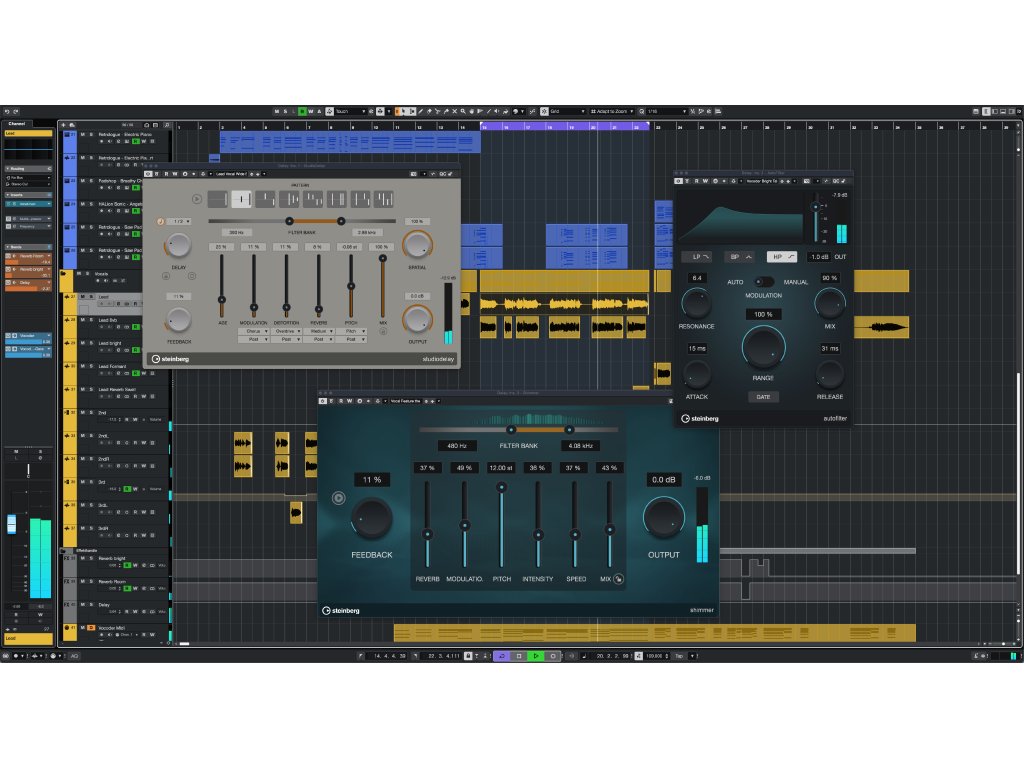Select the Glue tool in toolbar

pos(446,111)
